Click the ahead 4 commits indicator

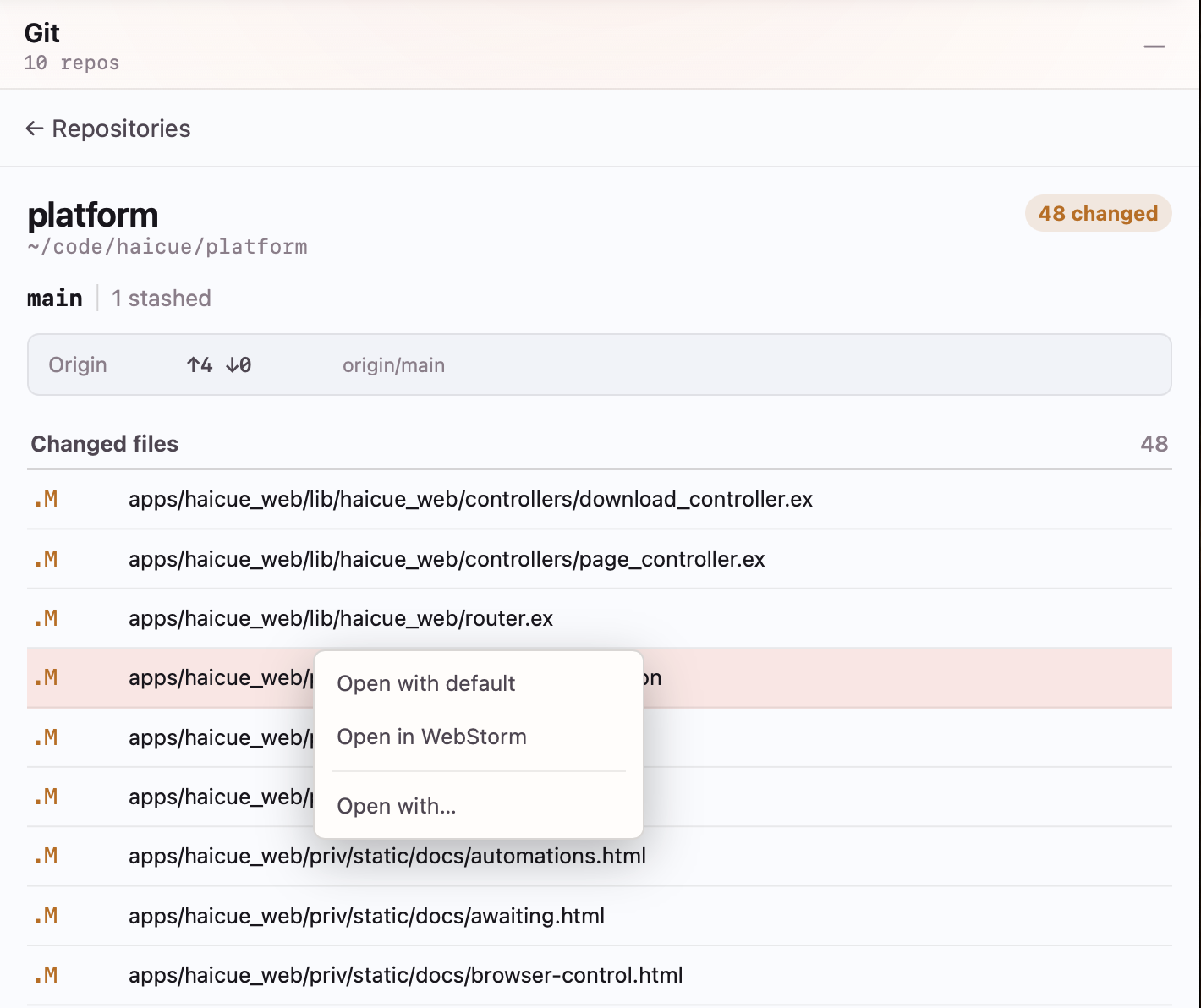[200, 365]
